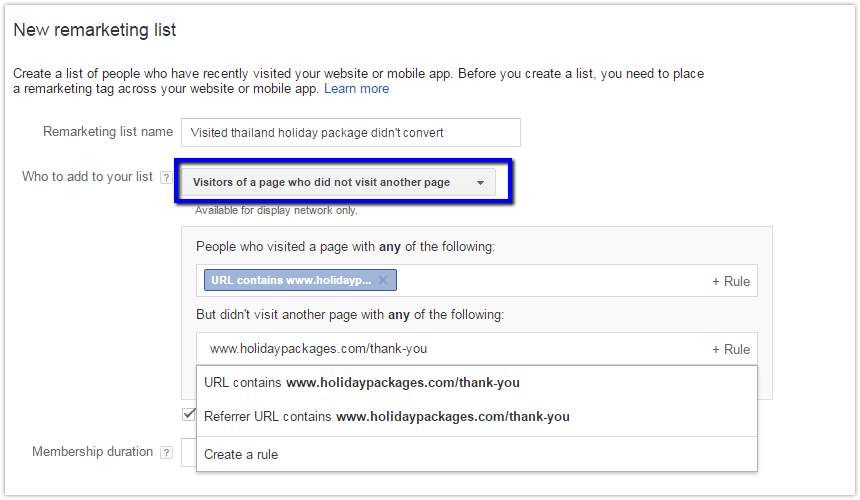
Task: Follow the Learn more link
Action: point(357,89)
